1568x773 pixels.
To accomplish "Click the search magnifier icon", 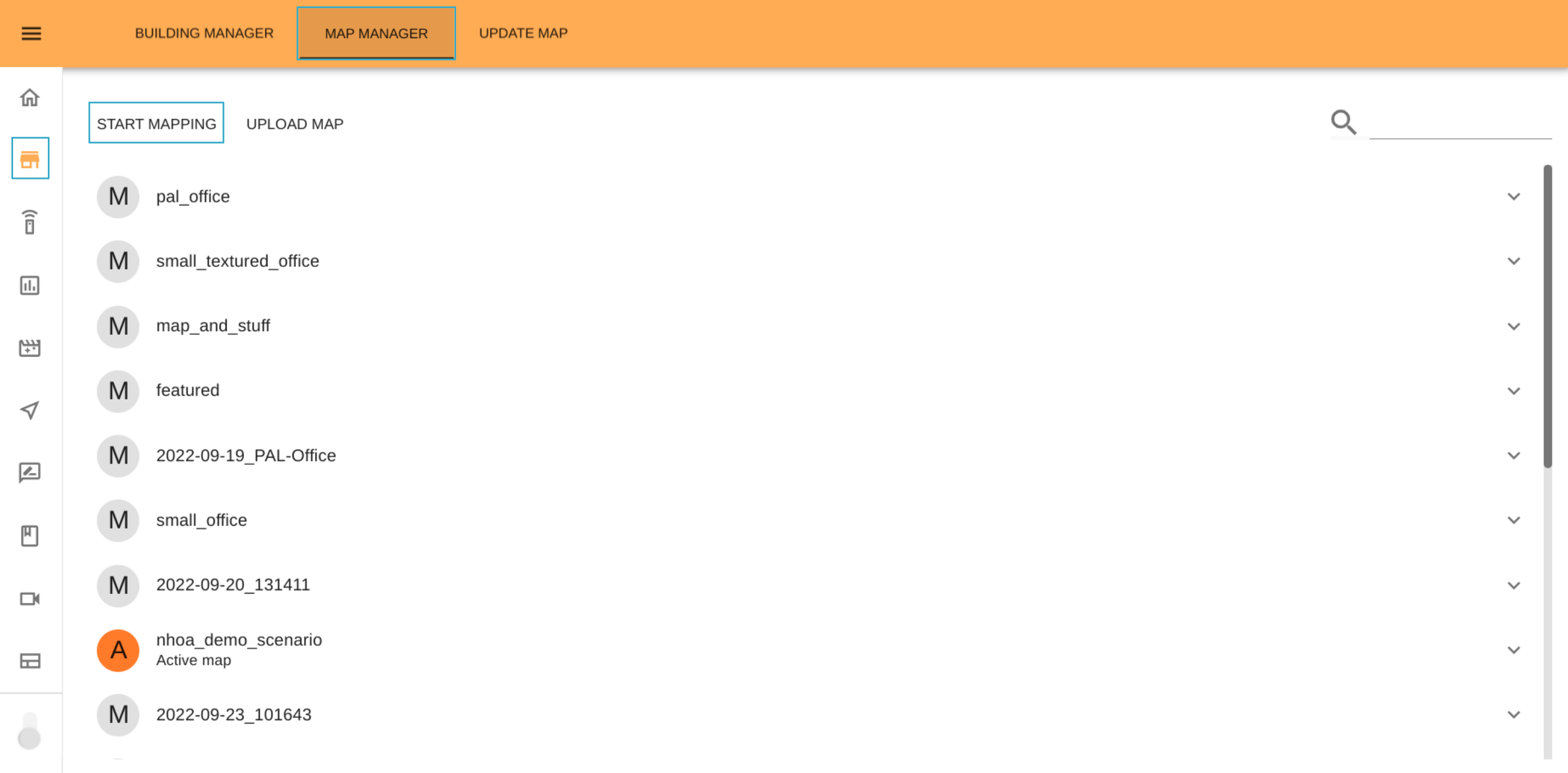I will coord(1343,122).
